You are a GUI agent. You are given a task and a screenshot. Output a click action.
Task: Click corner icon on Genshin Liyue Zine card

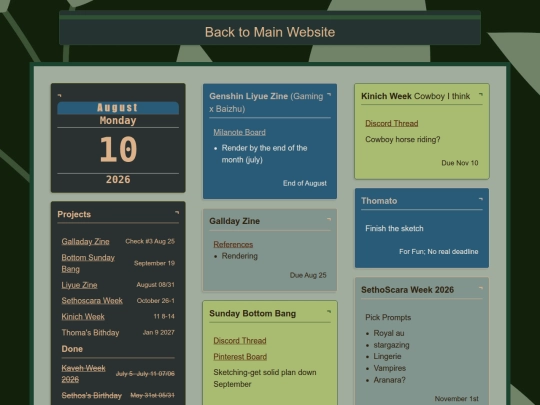(x=329, y=94)
